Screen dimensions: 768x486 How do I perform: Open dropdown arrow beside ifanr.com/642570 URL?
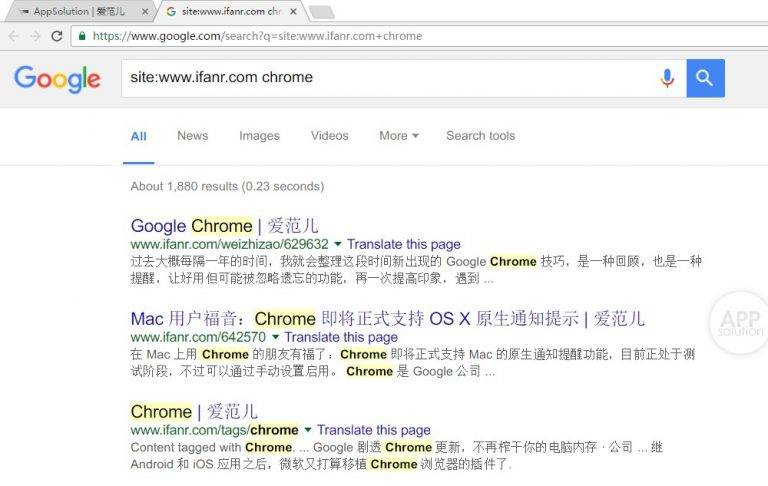click(x=275, y=337)
